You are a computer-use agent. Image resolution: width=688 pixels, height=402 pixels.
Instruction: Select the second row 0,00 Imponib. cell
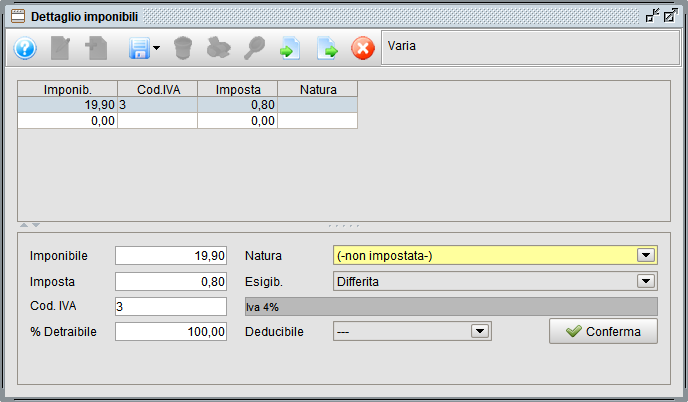point(68,121)
